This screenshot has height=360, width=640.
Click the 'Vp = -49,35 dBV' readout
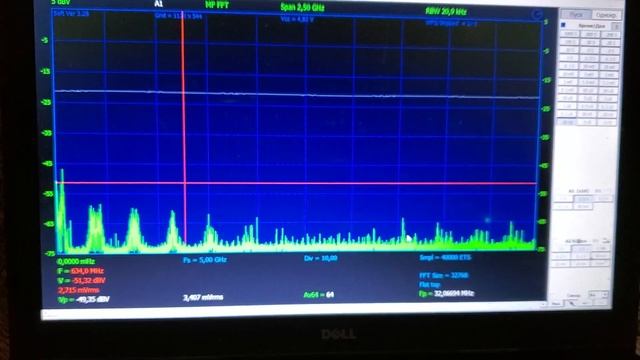pos(84,300)
